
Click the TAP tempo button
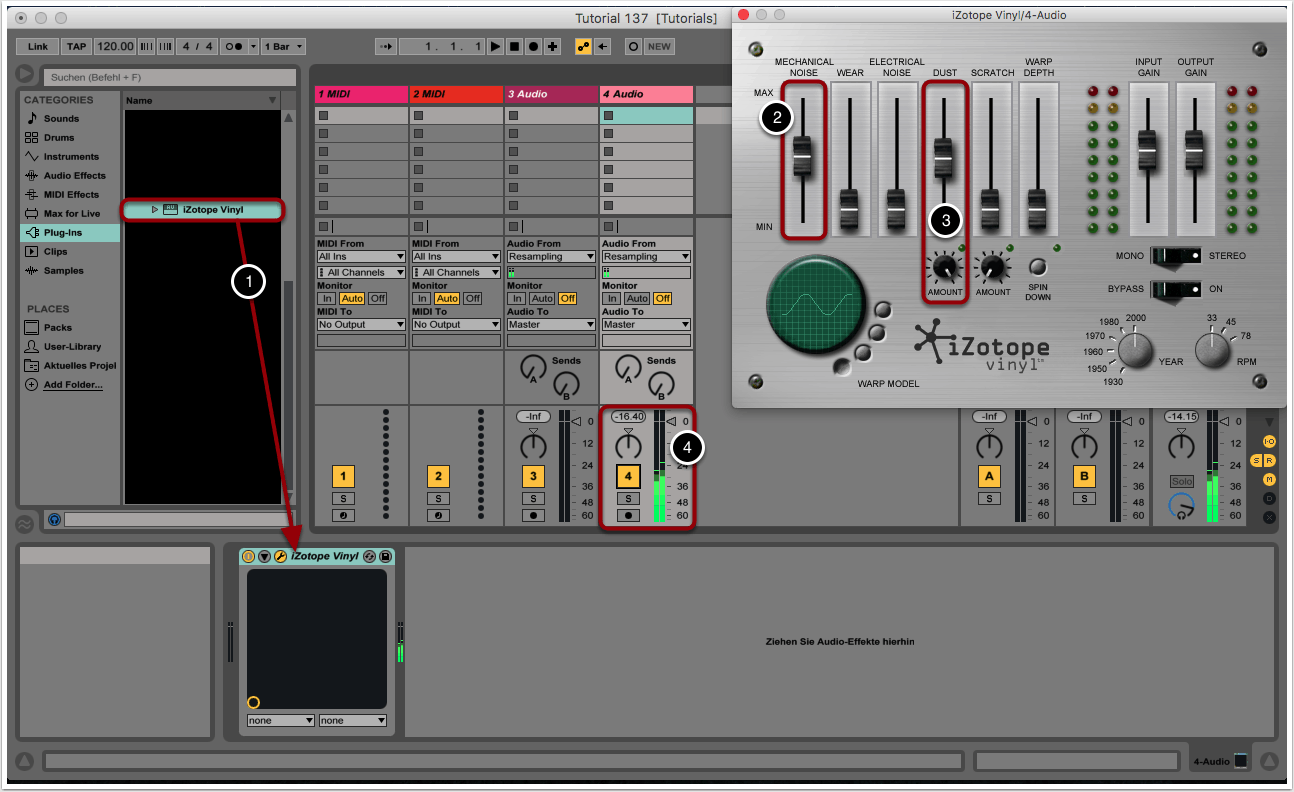point(76,47)
